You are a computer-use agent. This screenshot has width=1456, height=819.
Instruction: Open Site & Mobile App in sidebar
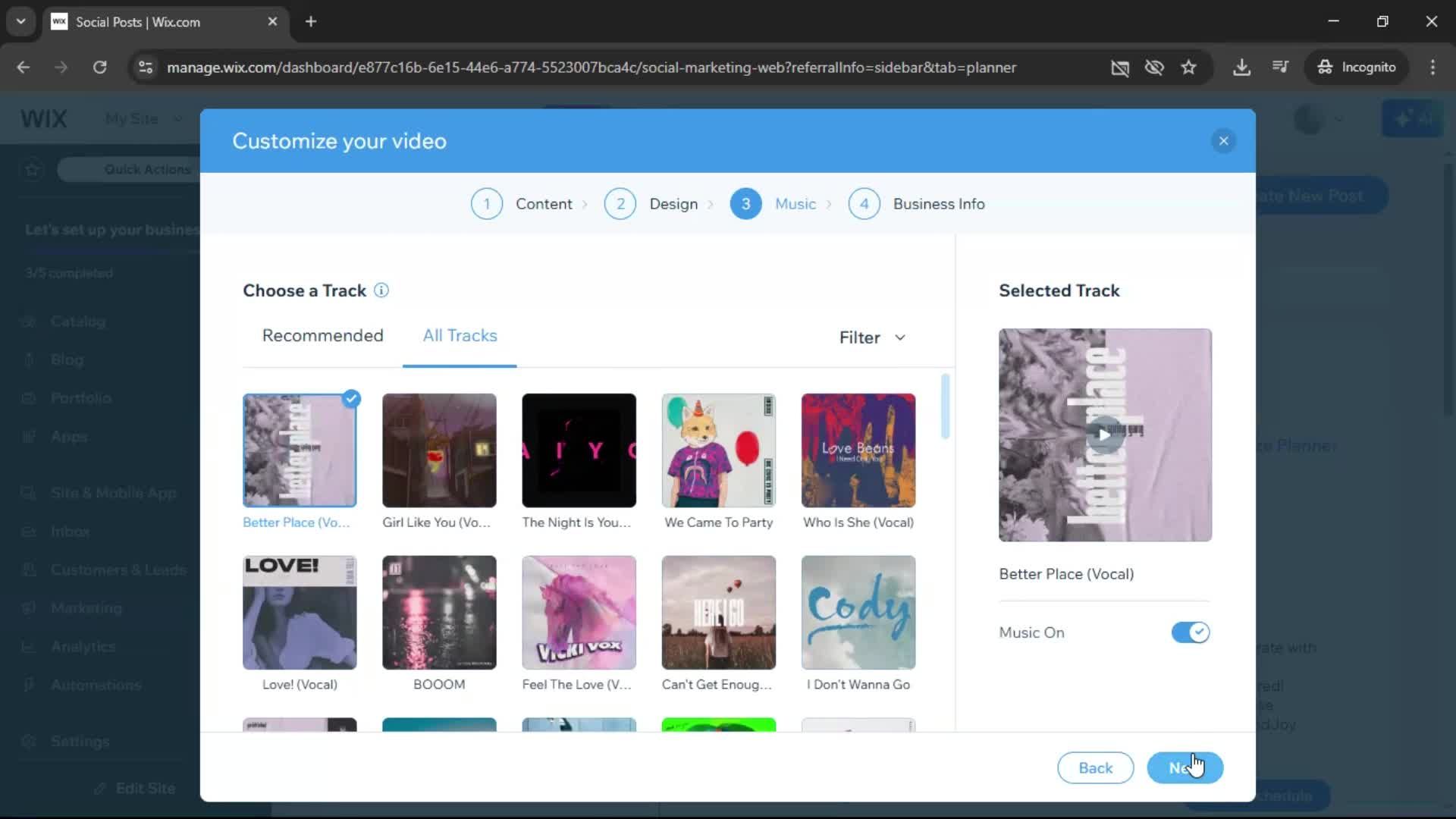(113, 493)
